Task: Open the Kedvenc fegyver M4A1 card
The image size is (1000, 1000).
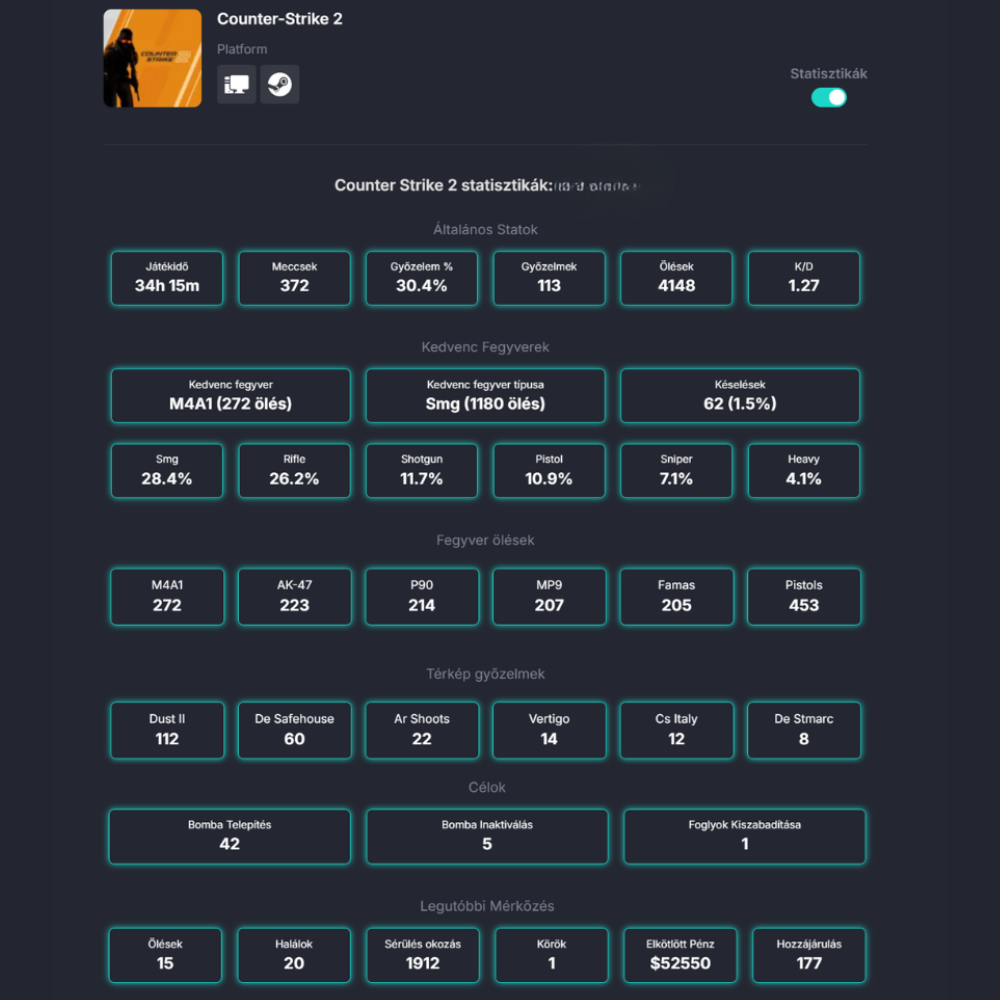Action: coord(230,396)
